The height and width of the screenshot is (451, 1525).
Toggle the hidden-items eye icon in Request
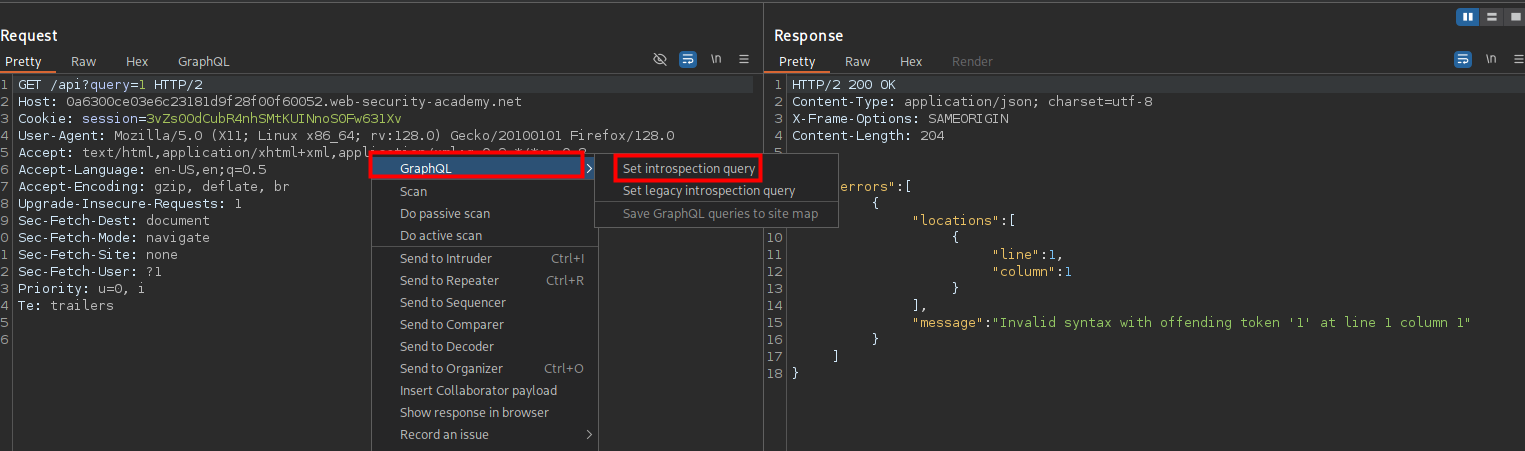coord(660,60)
